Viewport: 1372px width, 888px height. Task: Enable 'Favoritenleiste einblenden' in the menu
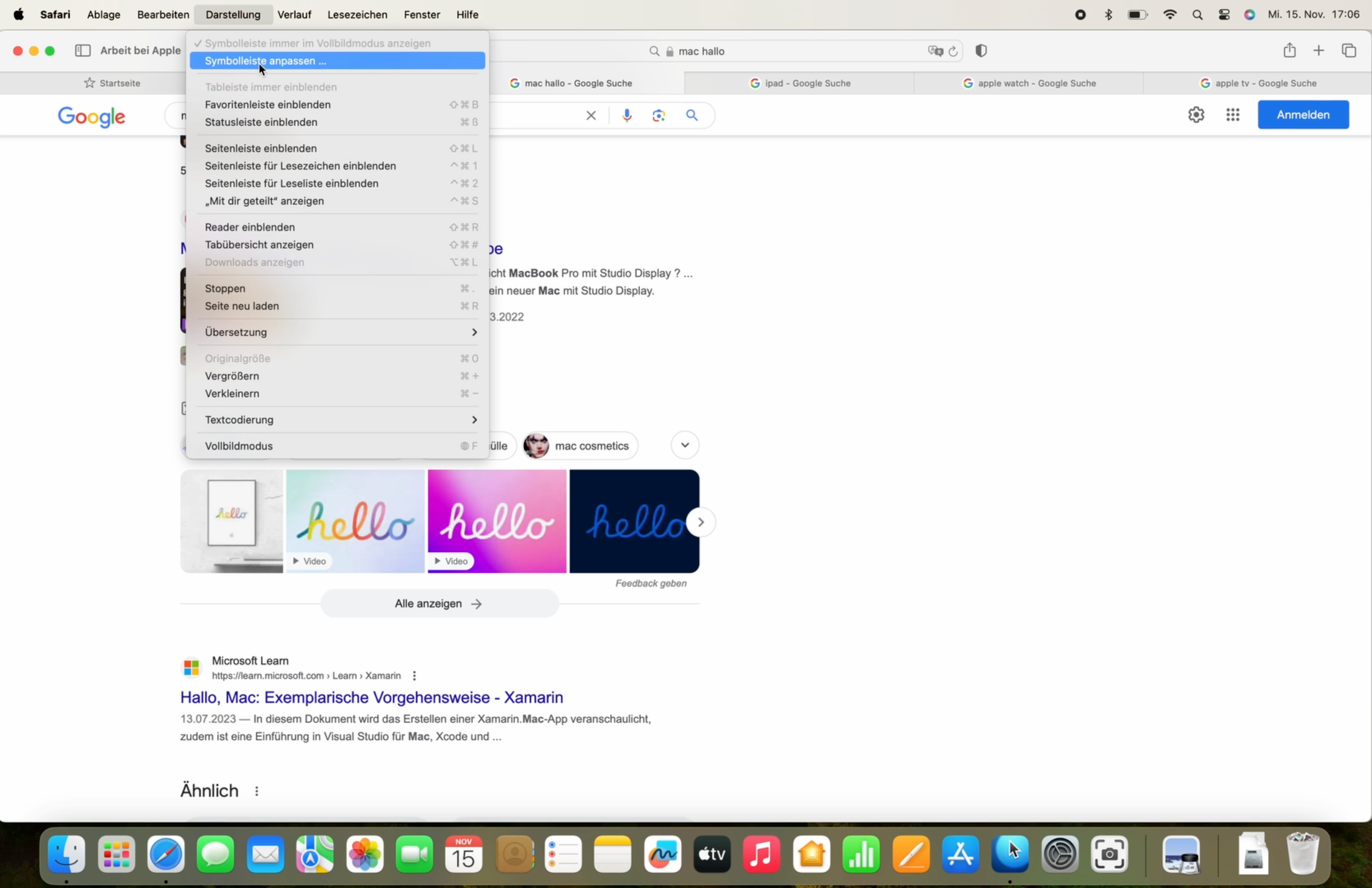tap(267, 105)
